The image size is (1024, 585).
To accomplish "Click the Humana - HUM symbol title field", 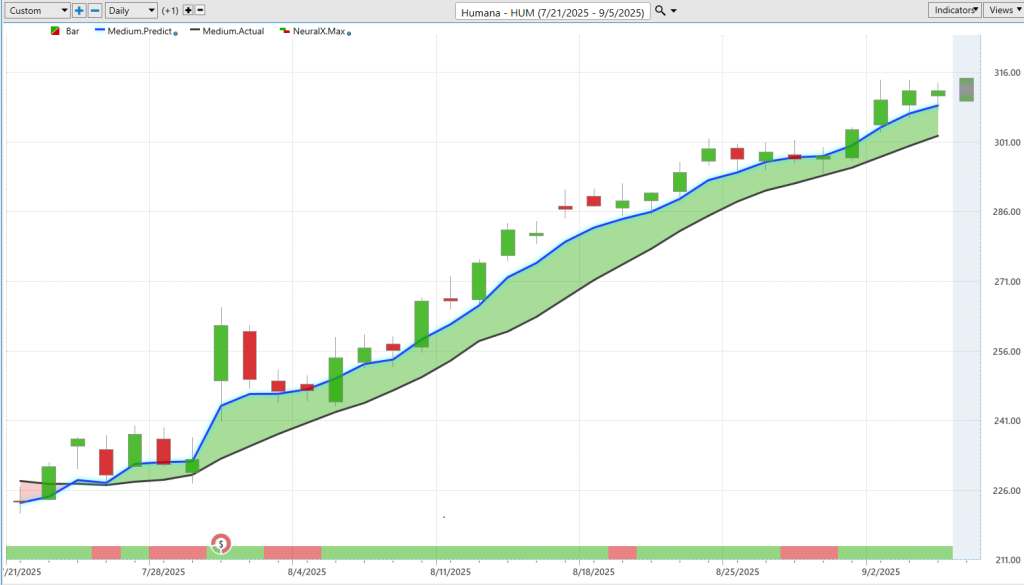I will (552, 11).
